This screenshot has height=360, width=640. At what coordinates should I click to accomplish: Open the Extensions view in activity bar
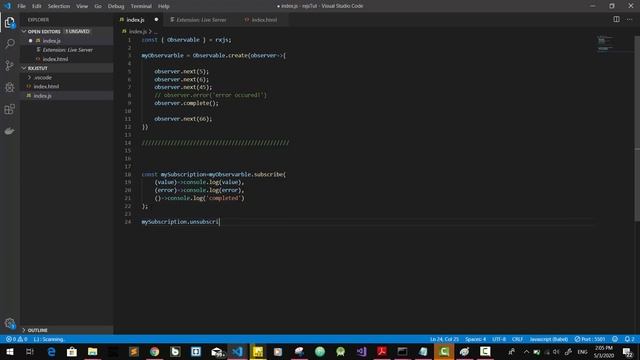click(9, 109)
